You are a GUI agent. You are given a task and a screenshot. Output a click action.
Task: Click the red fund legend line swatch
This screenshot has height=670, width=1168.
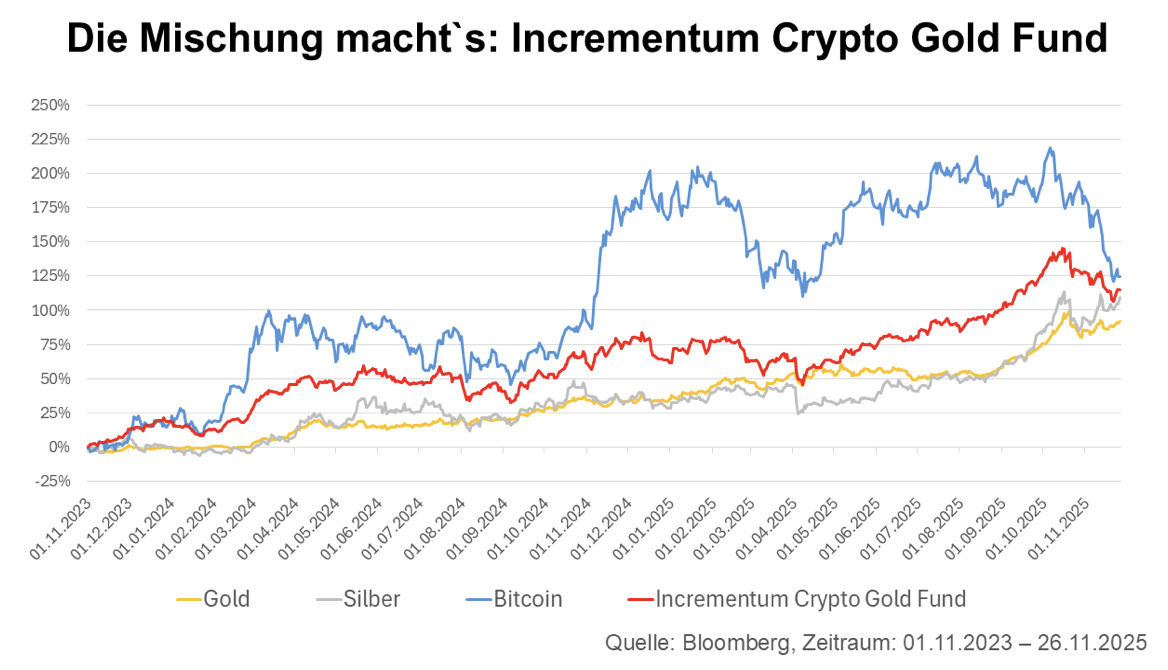pyautogui.click(x=640, y=600)
